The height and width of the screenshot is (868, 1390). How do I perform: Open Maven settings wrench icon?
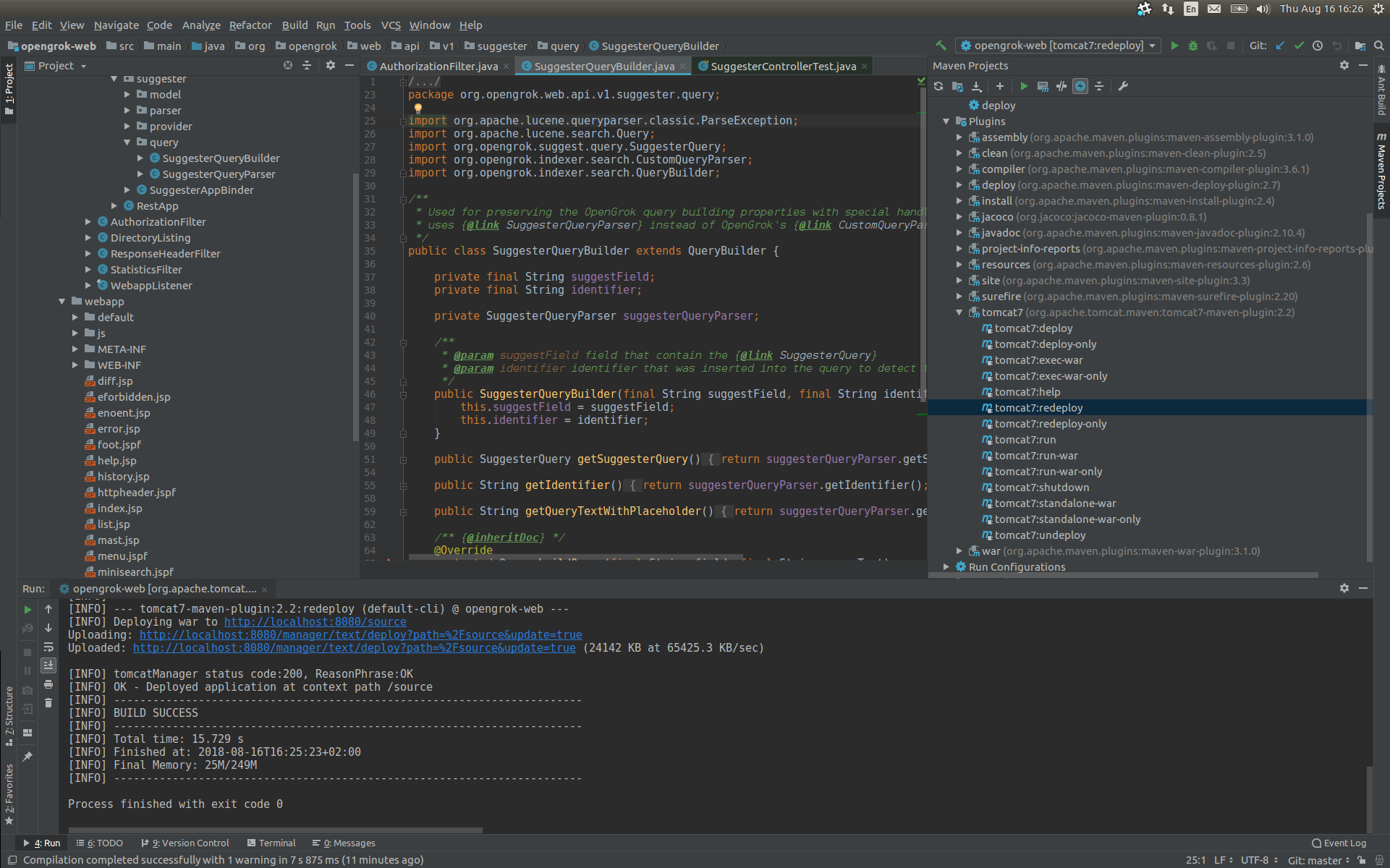(1123, 86)
